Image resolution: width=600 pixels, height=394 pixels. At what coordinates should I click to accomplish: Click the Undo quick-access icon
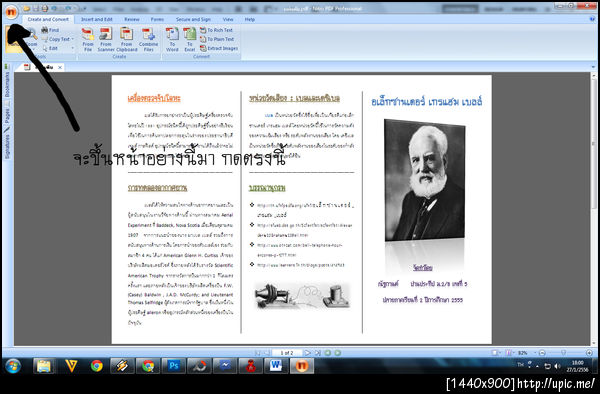[54, 8]
